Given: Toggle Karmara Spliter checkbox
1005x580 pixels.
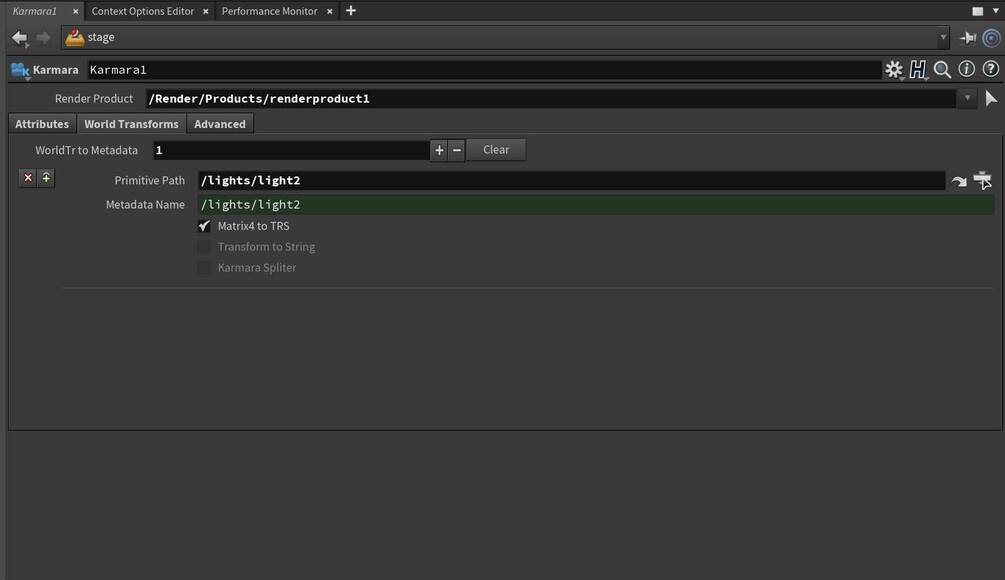Looking at the screenshot, I should (204, 268).
